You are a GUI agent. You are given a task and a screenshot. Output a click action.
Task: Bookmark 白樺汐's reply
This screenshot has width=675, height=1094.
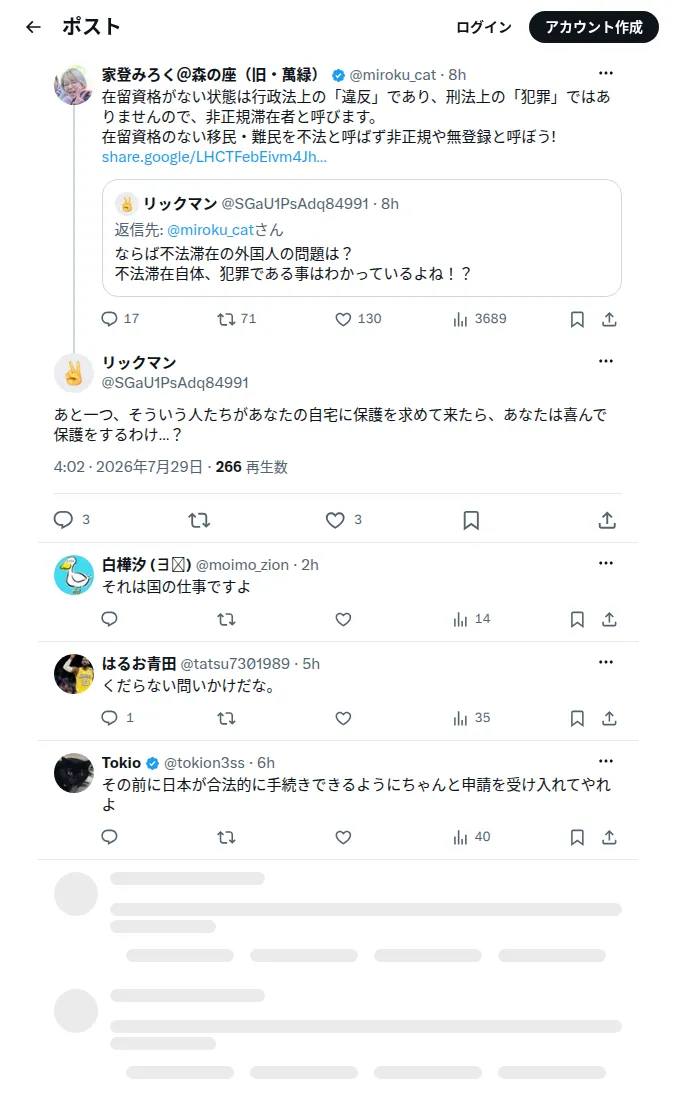click(577, 620)
